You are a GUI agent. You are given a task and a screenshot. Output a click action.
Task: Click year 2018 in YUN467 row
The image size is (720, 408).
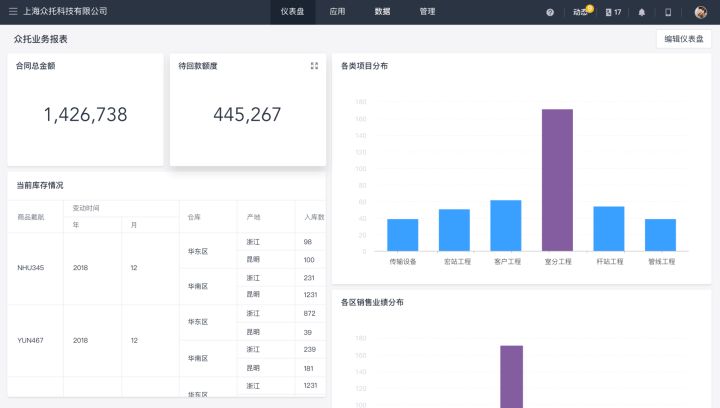80,340
